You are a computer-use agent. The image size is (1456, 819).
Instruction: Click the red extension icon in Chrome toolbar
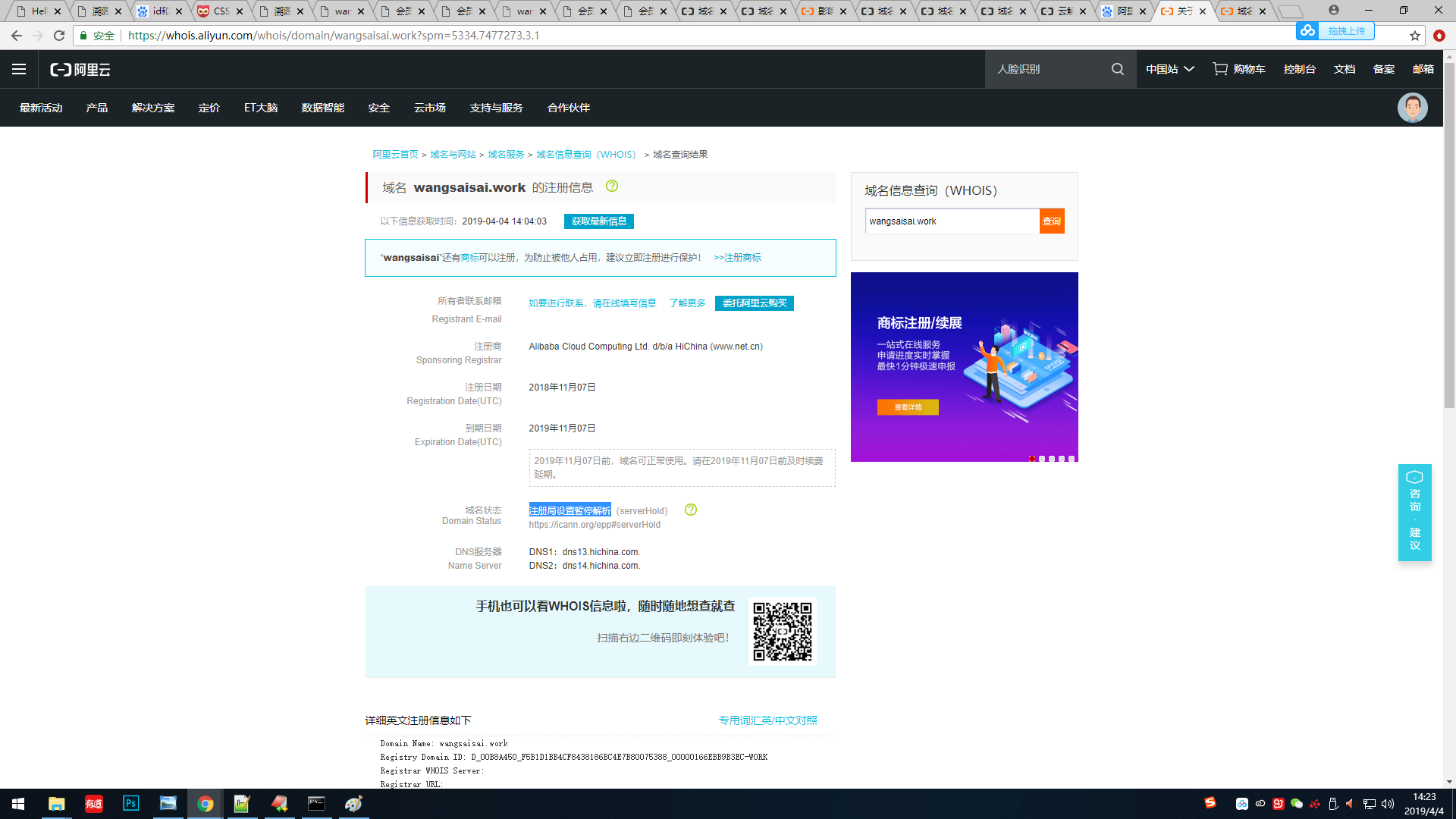(x=1439, y=36)
